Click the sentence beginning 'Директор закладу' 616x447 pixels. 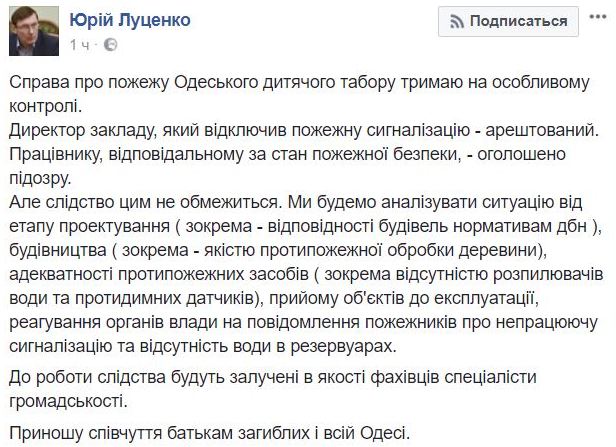(304, 130)
